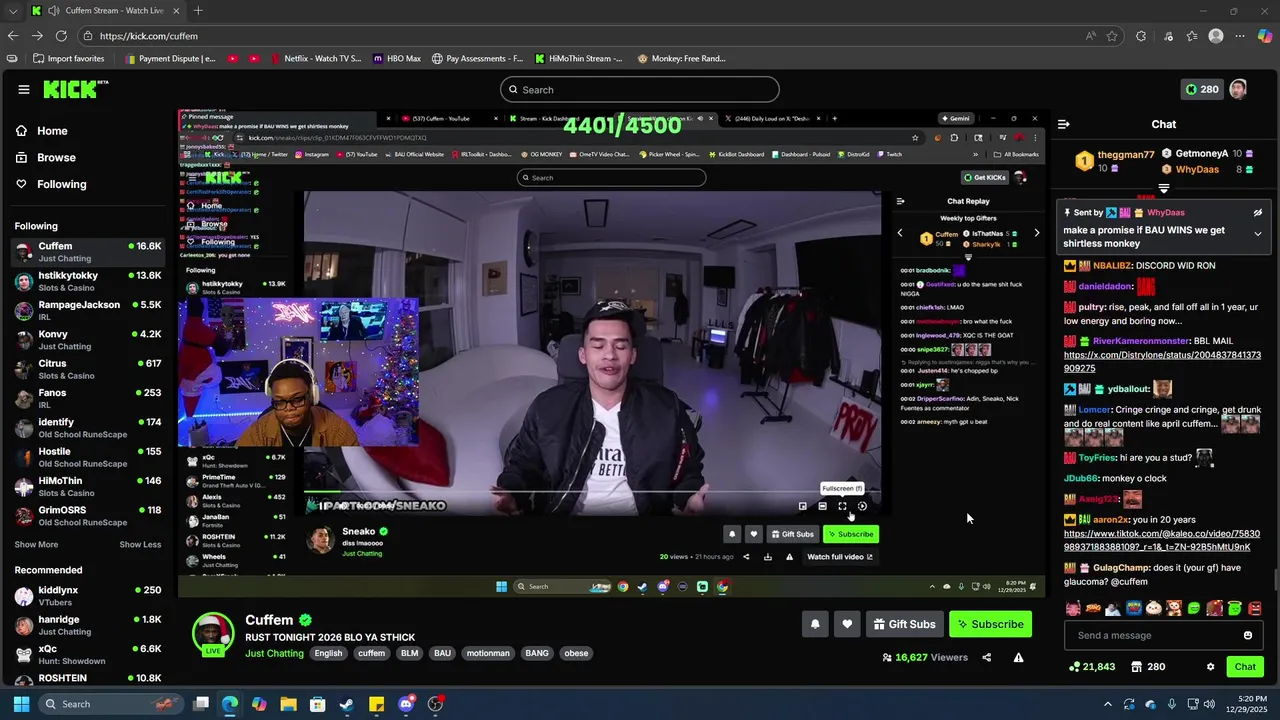Report stream using warning triangle icon
This screenshot has height=720, width=1280.
1018,658
